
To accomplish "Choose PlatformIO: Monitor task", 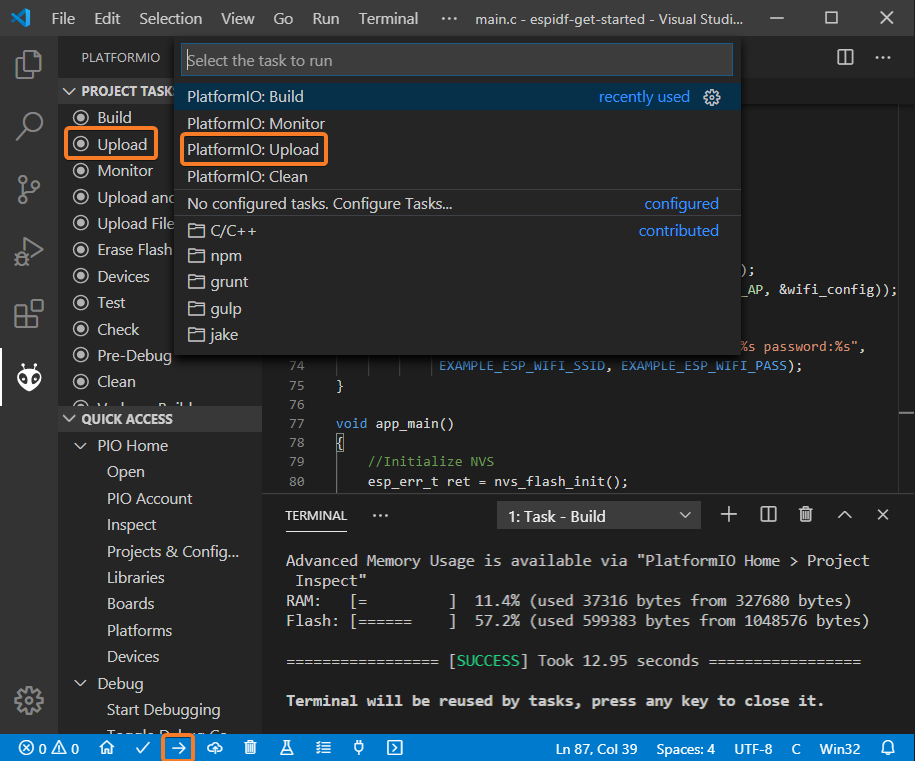I will point(457,124).
